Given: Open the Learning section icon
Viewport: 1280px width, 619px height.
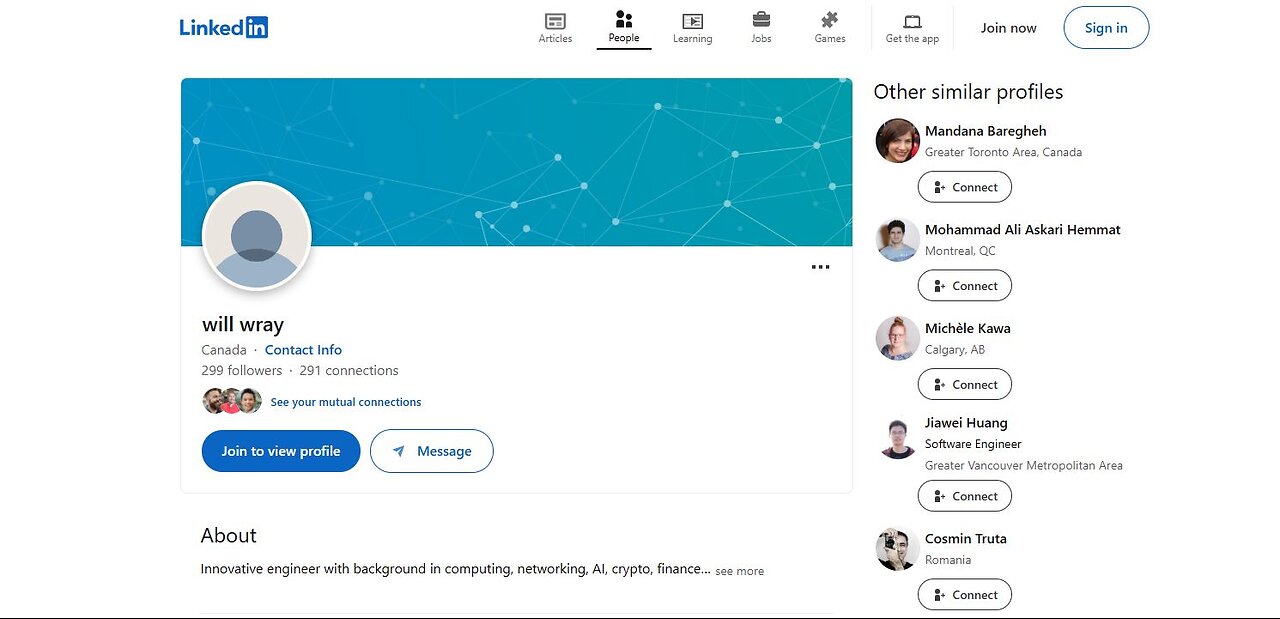Looking at the screenshot, I should point(692,21).
